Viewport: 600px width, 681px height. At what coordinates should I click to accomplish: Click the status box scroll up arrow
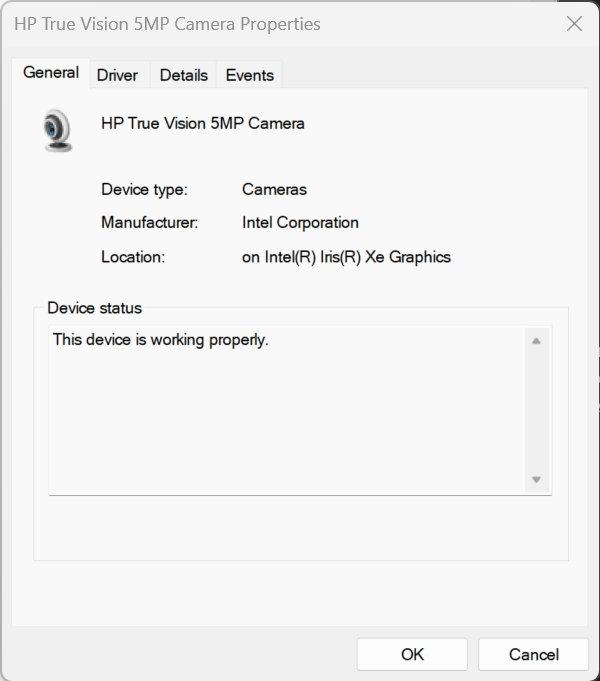(x=537, y=341)
